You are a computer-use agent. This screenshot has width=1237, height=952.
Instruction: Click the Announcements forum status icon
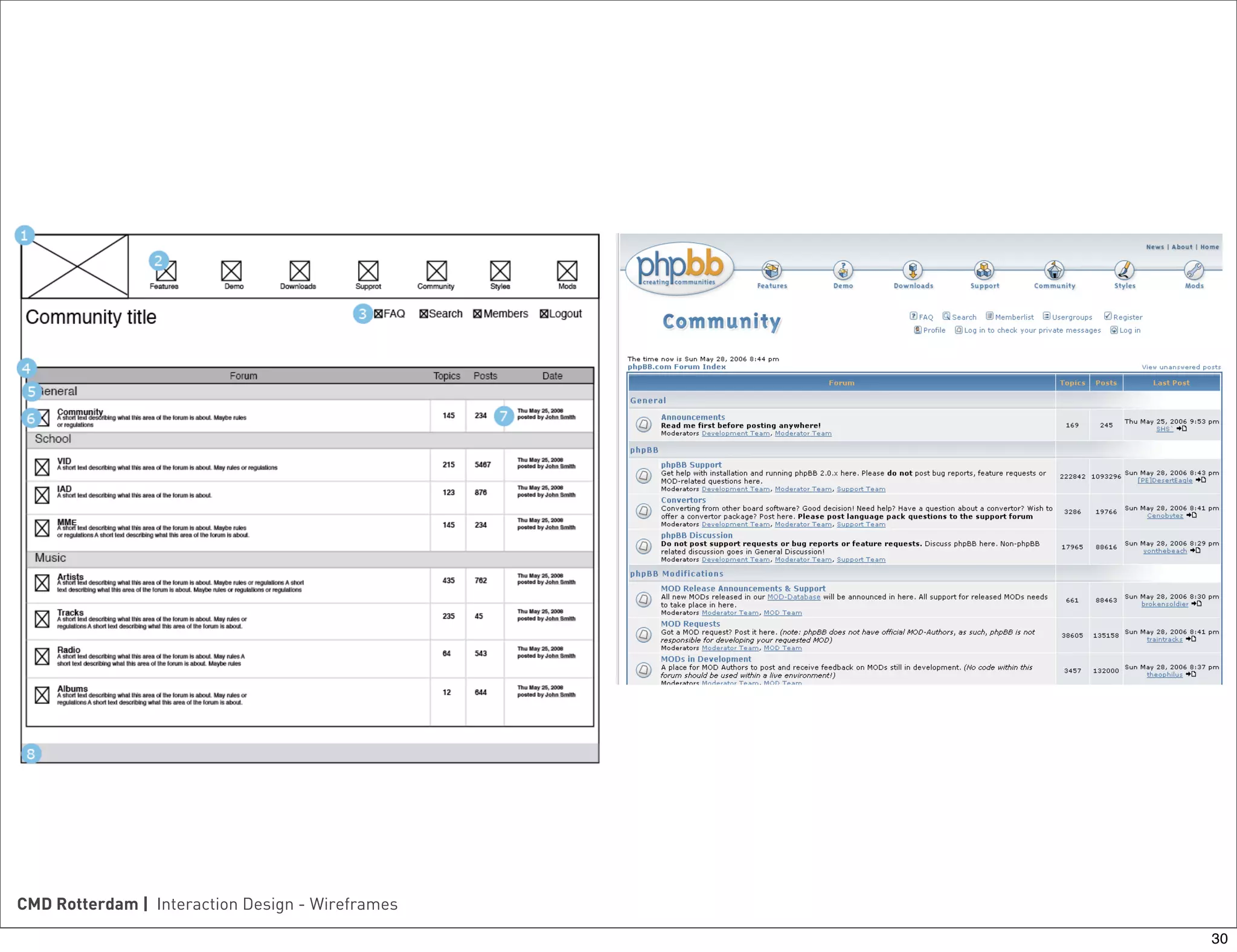click(x=644, y=425)
